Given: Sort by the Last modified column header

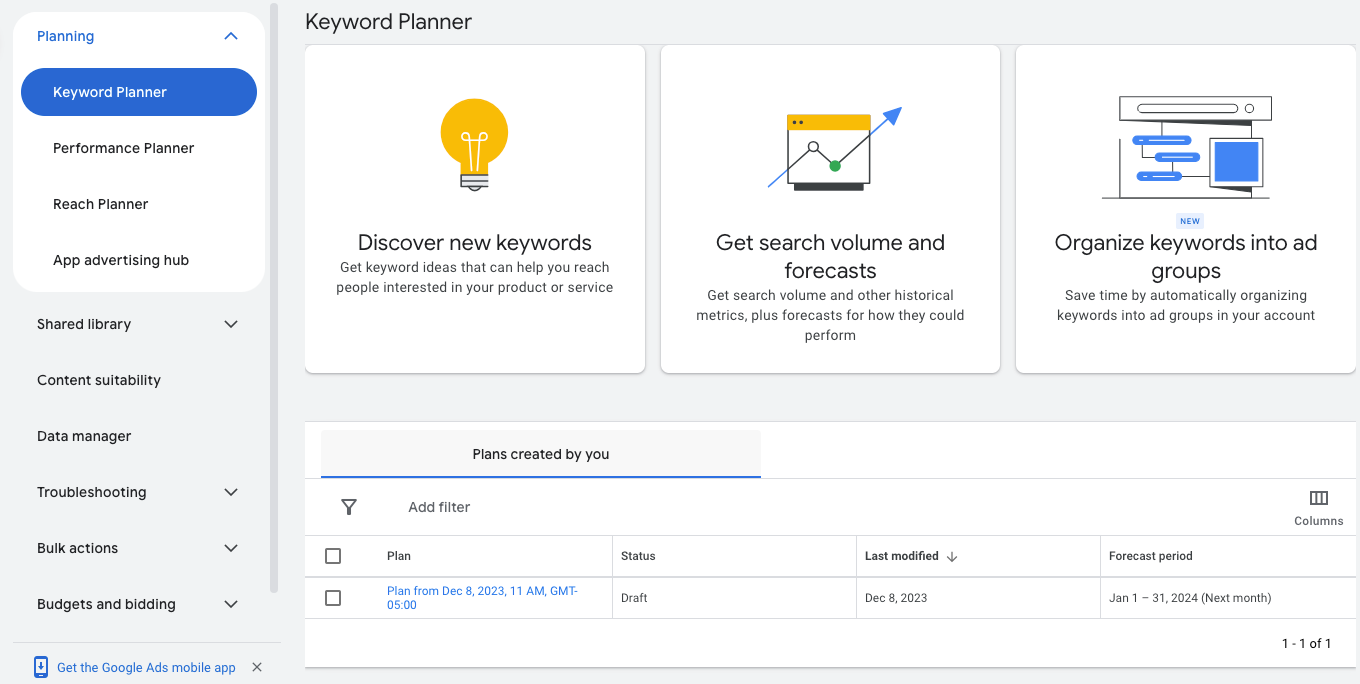Looking at the screenshot, I should click(902, 556).
